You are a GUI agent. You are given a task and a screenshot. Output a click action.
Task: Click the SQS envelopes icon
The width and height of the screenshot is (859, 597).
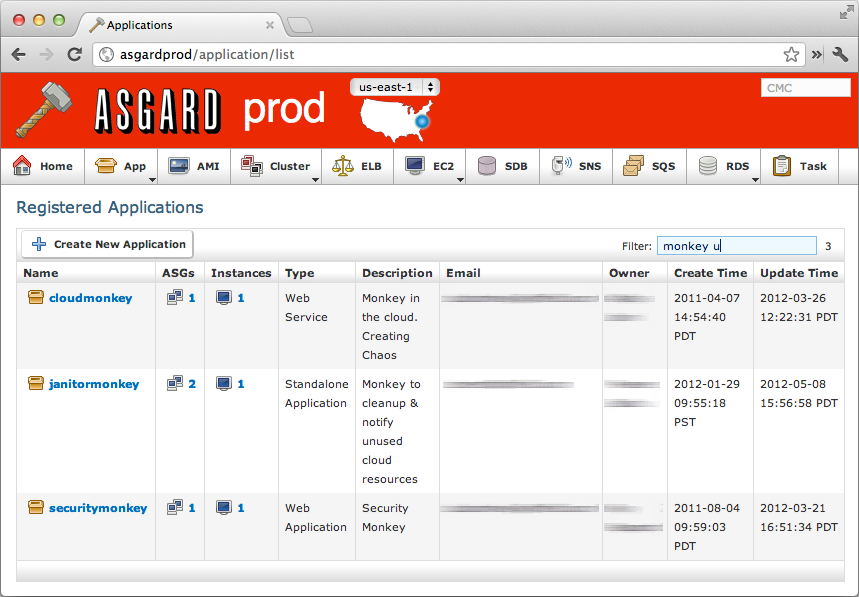click(633, 165)
